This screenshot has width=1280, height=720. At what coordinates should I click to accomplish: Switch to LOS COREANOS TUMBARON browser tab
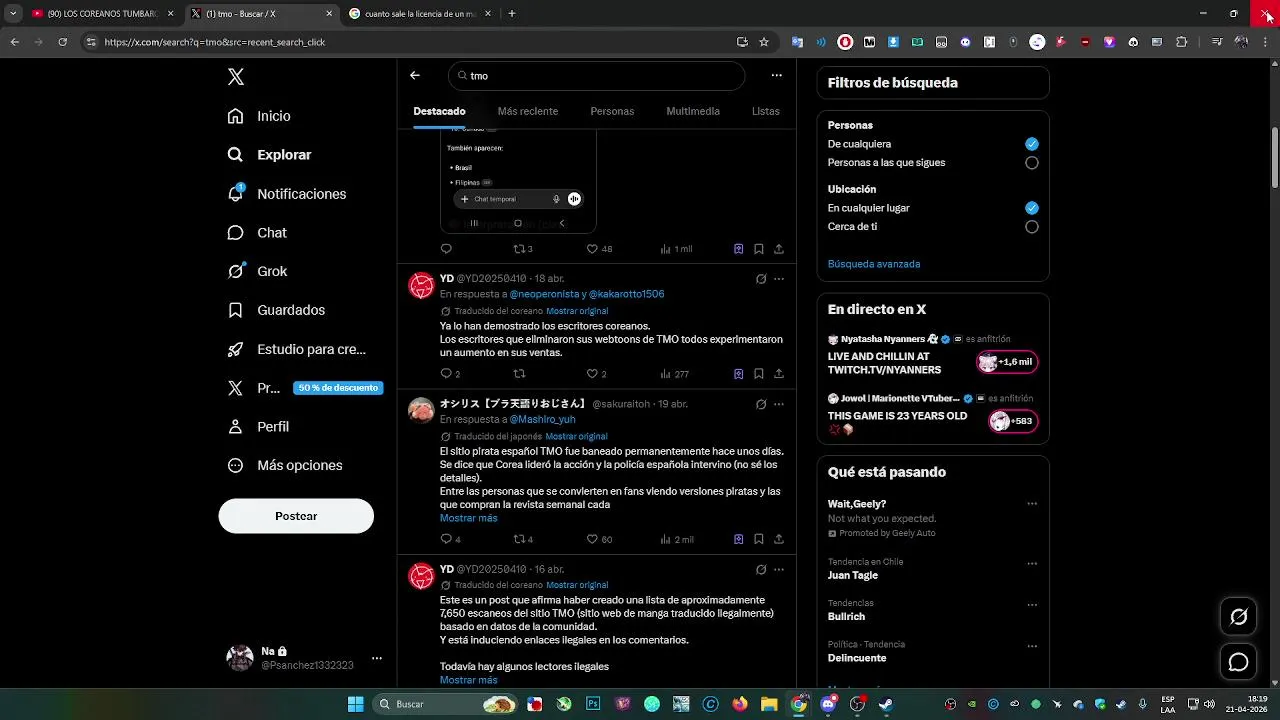click(103, 14)
